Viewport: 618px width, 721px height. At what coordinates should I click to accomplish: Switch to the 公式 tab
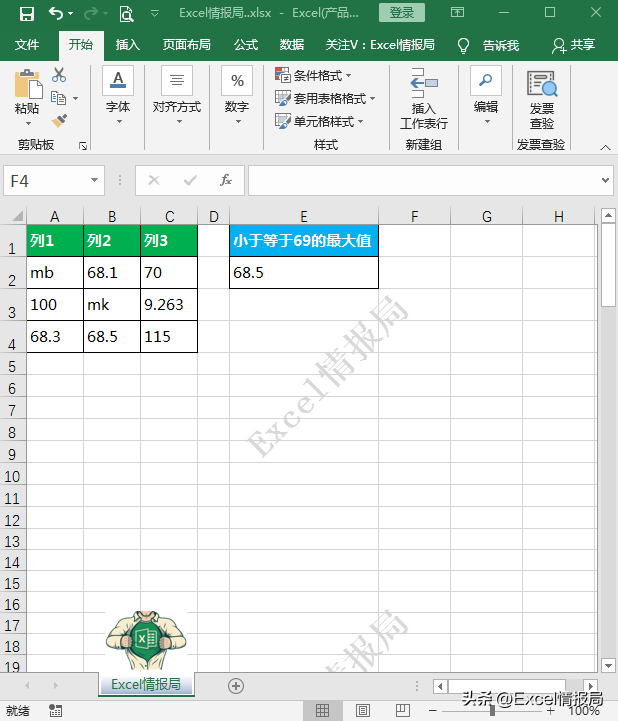246,45
